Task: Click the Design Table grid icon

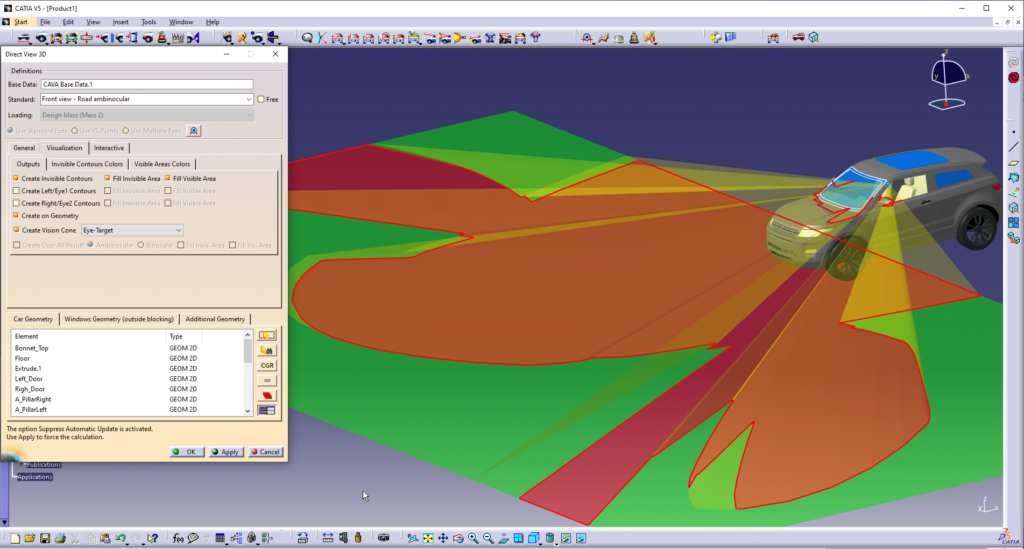Action: point(220,539)
